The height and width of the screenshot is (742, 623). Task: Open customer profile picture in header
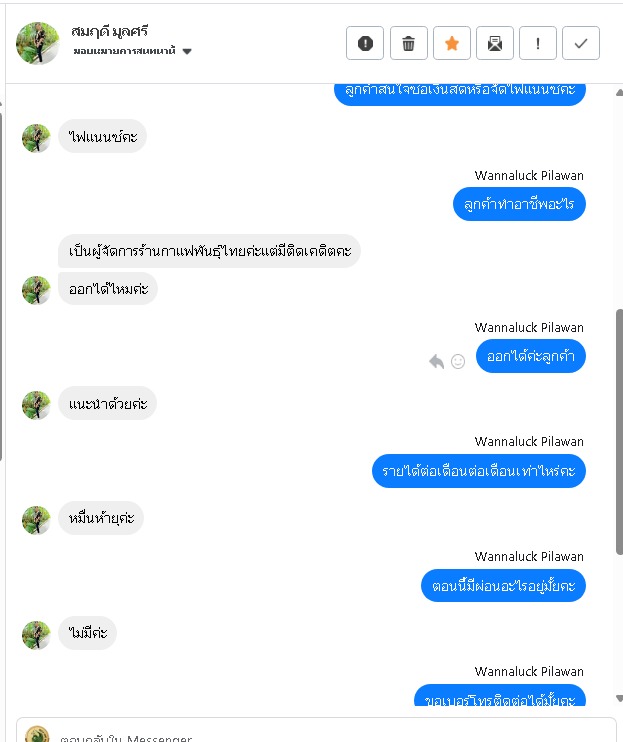[x=37, y=43]
